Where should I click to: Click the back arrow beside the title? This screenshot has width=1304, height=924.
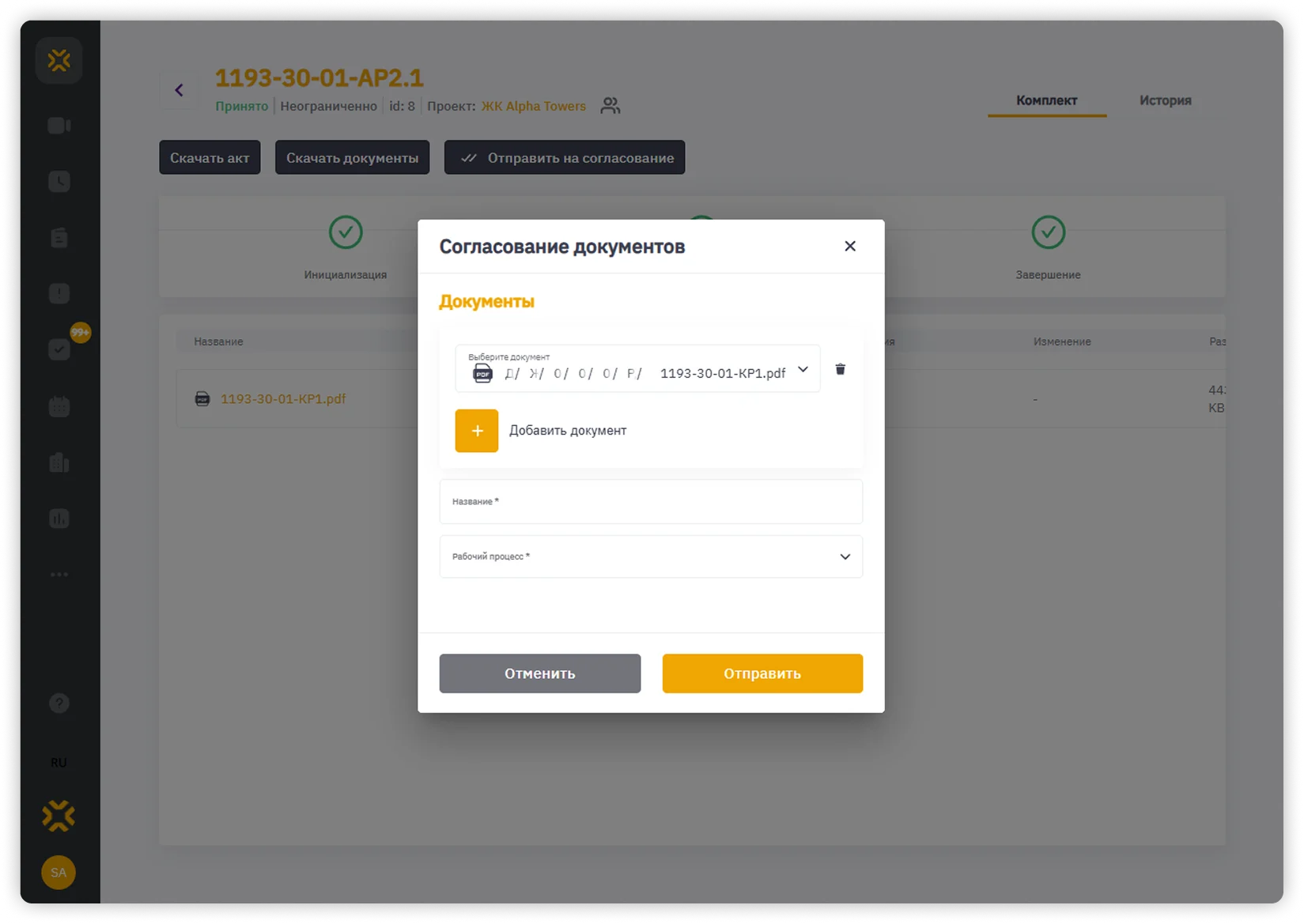click(x=180, y=90)
